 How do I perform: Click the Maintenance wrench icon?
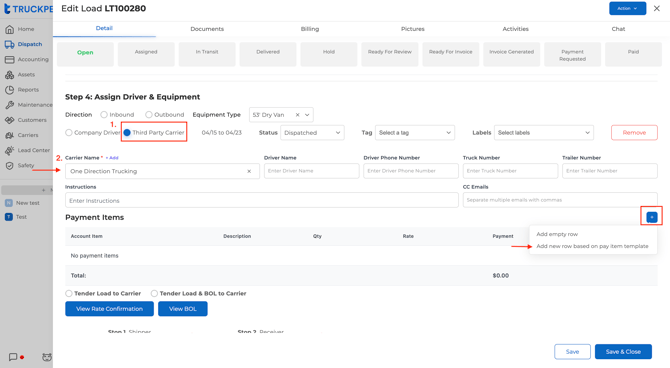pos(9,105)
